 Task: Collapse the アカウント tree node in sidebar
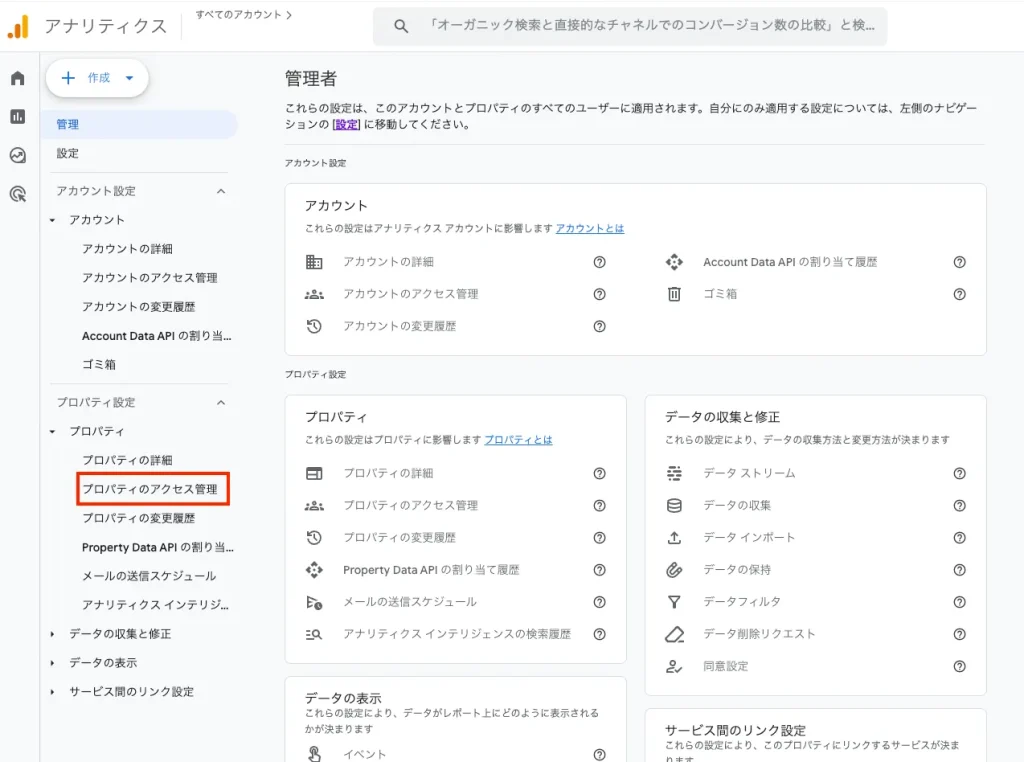(52, 220)
